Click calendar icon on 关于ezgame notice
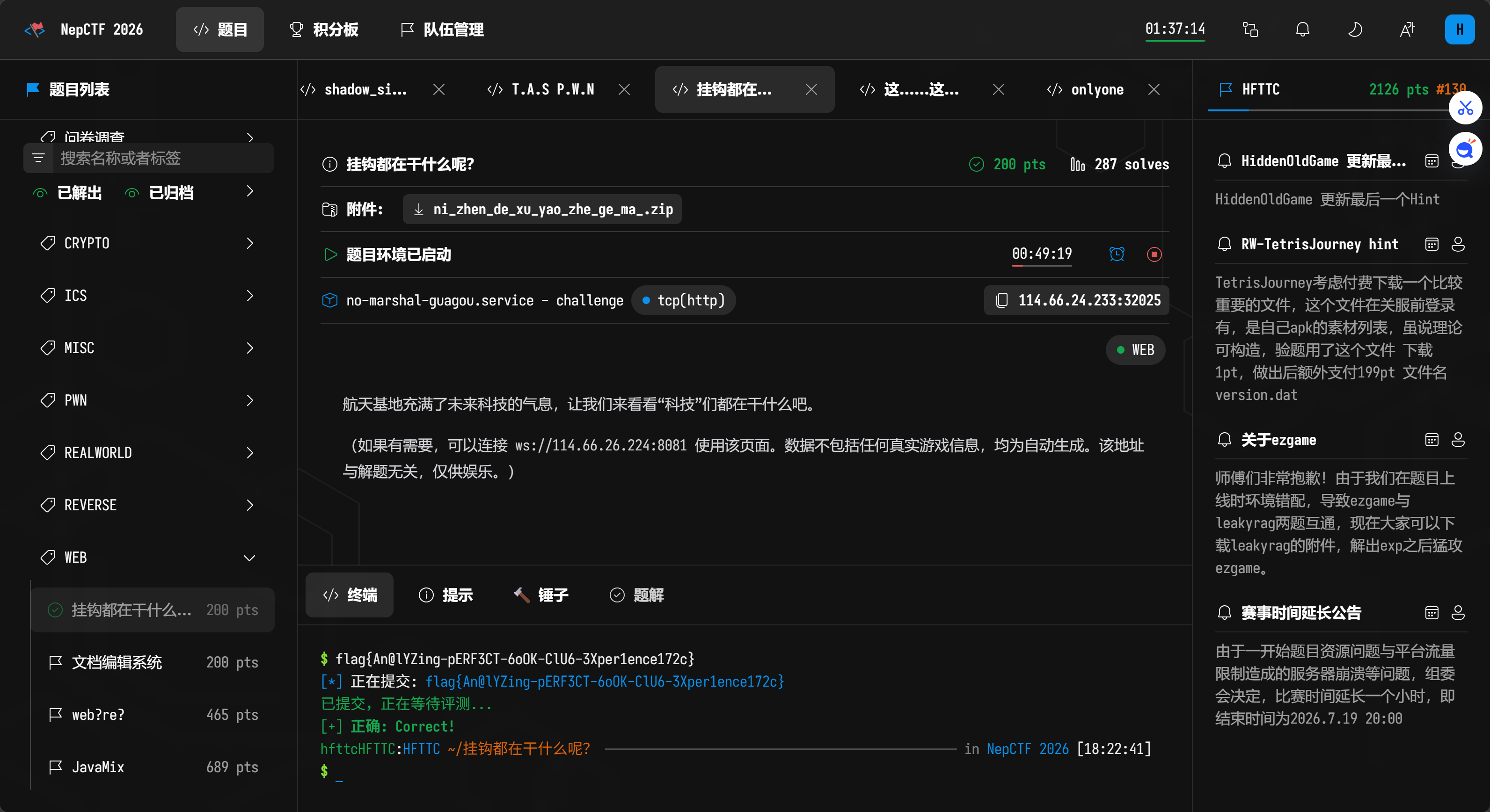 1432,441
